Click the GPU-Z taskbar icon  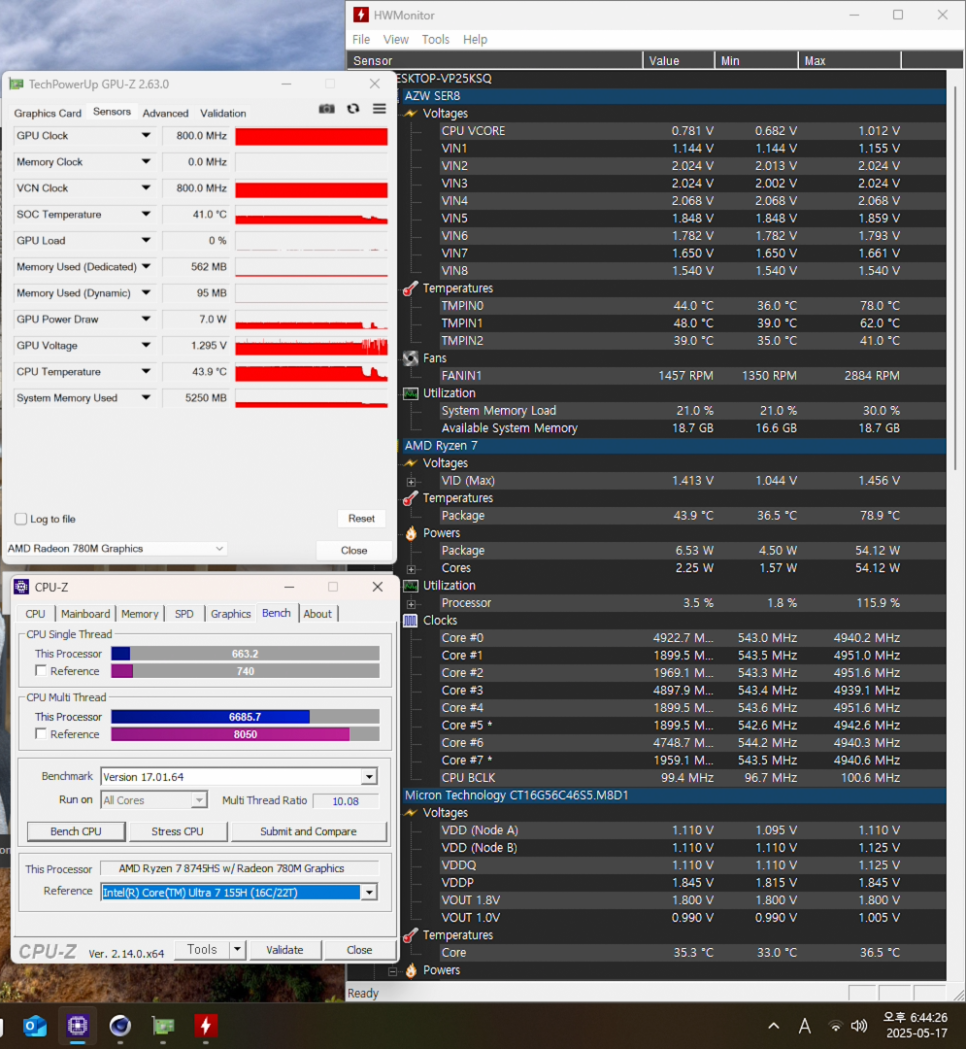pyautogui.click(x=163, y=1026)
